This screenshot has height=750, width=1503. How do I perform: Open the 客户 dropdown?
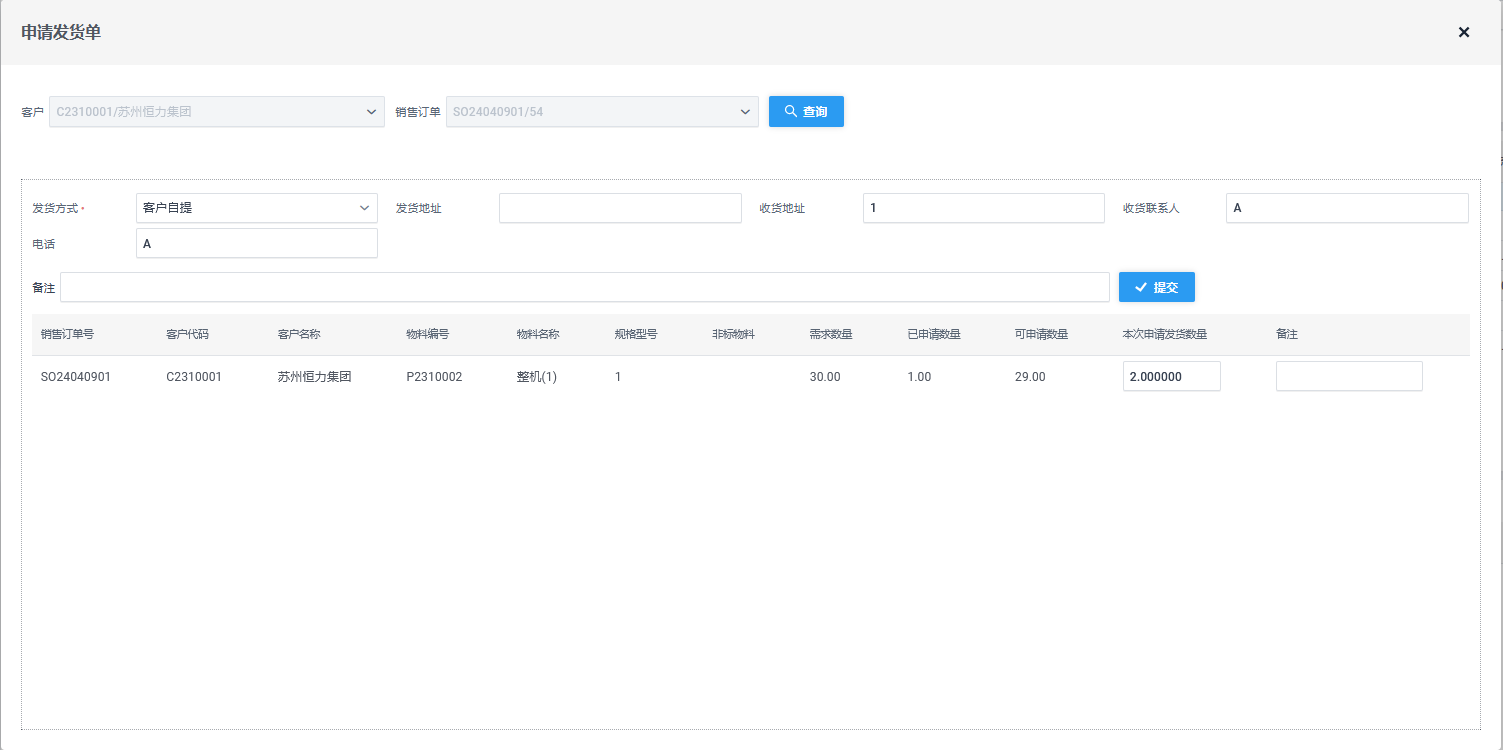[x=217, y=112]
